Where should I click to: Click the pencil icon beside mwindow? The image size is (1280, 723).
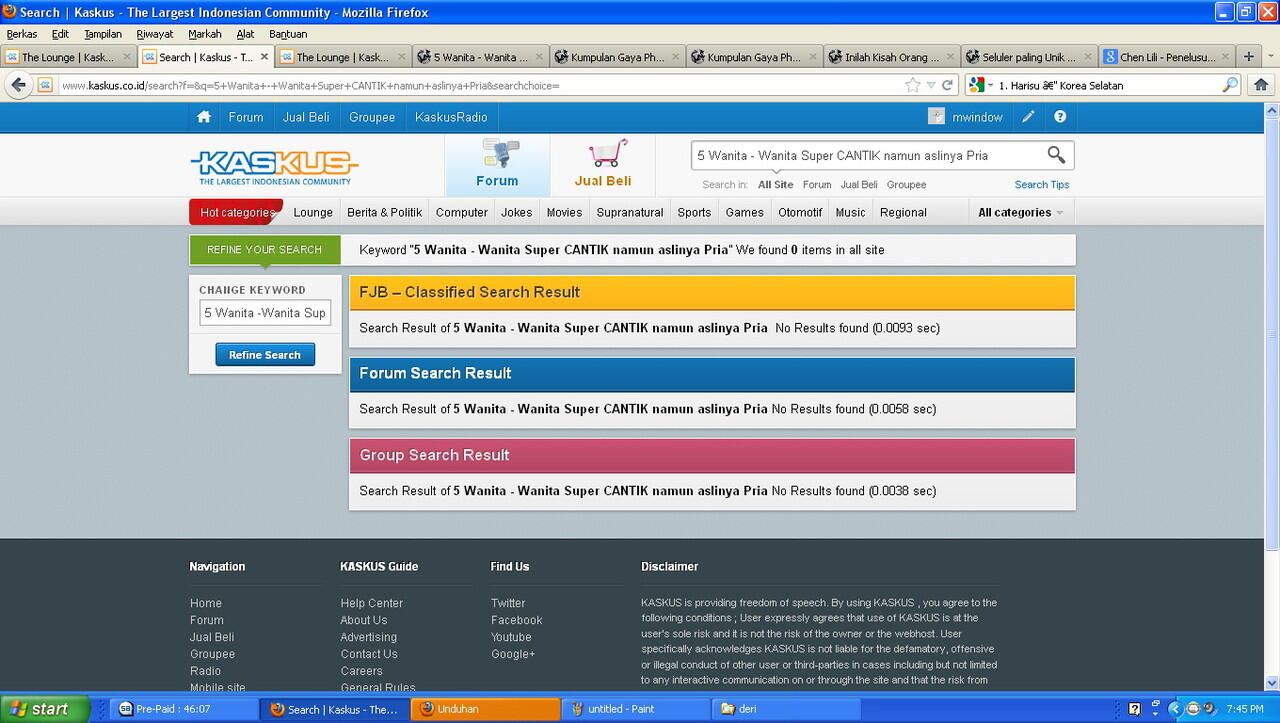pyautogui.click(x=1028, y=117)
